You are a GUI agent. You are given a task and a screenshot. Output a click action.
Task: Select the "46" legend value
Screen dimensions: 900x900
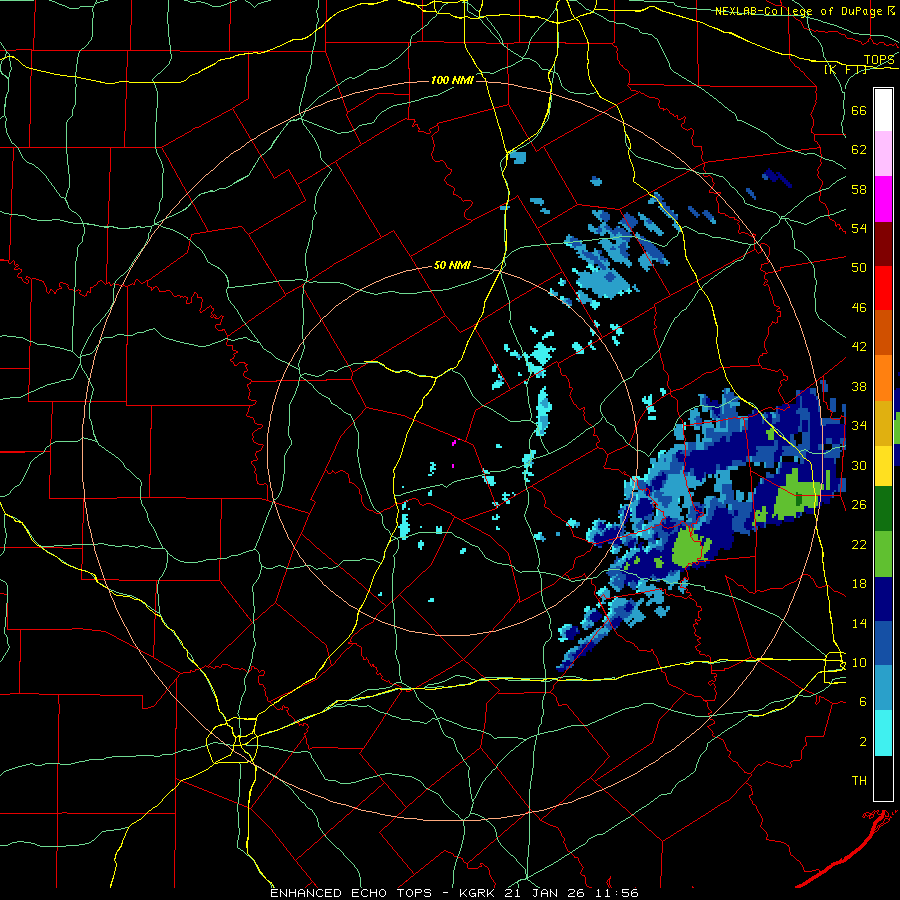pos(859,308)
